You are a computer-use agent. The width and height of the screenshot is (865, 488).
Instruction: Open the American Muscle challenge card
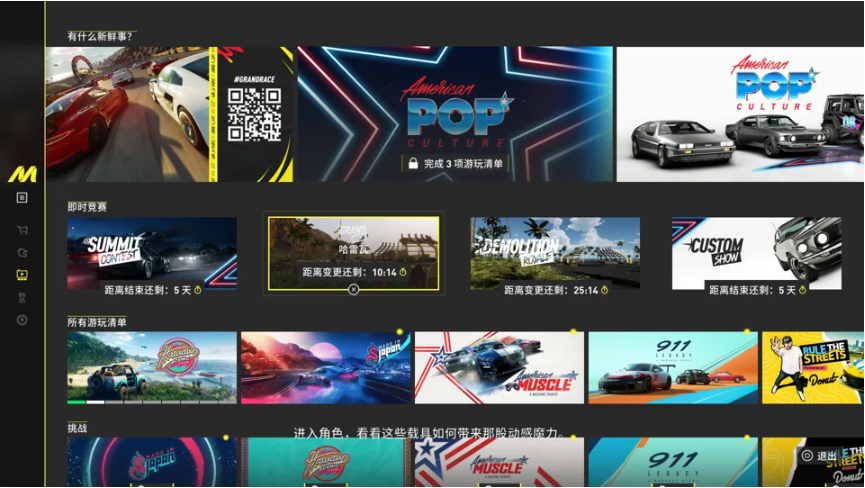point(499,462)
